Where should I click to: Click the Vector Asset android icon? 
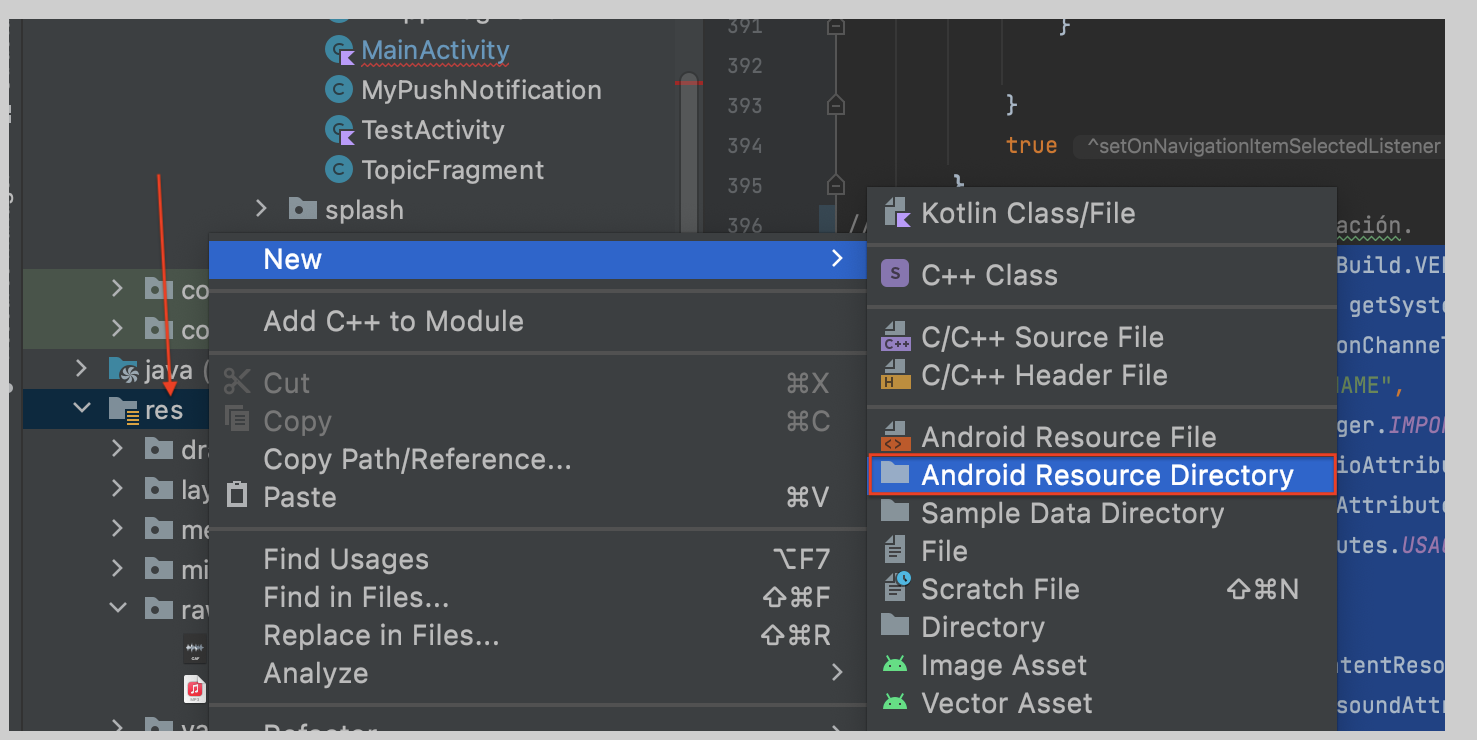(x=895, y=703)
